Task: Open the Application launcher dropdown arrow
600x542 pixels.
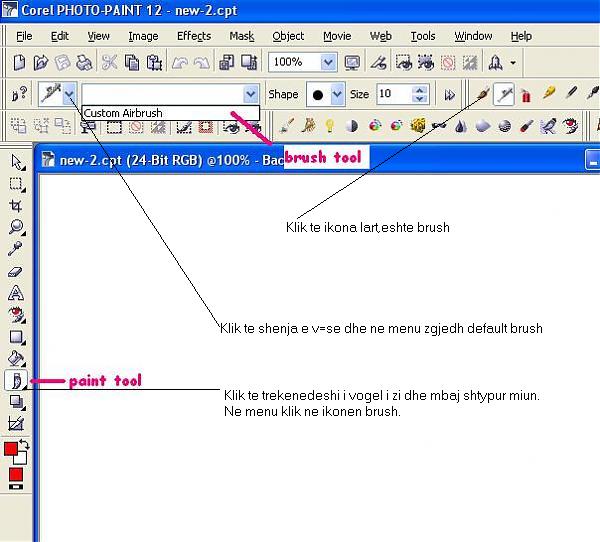Action: tap(513, 62)
